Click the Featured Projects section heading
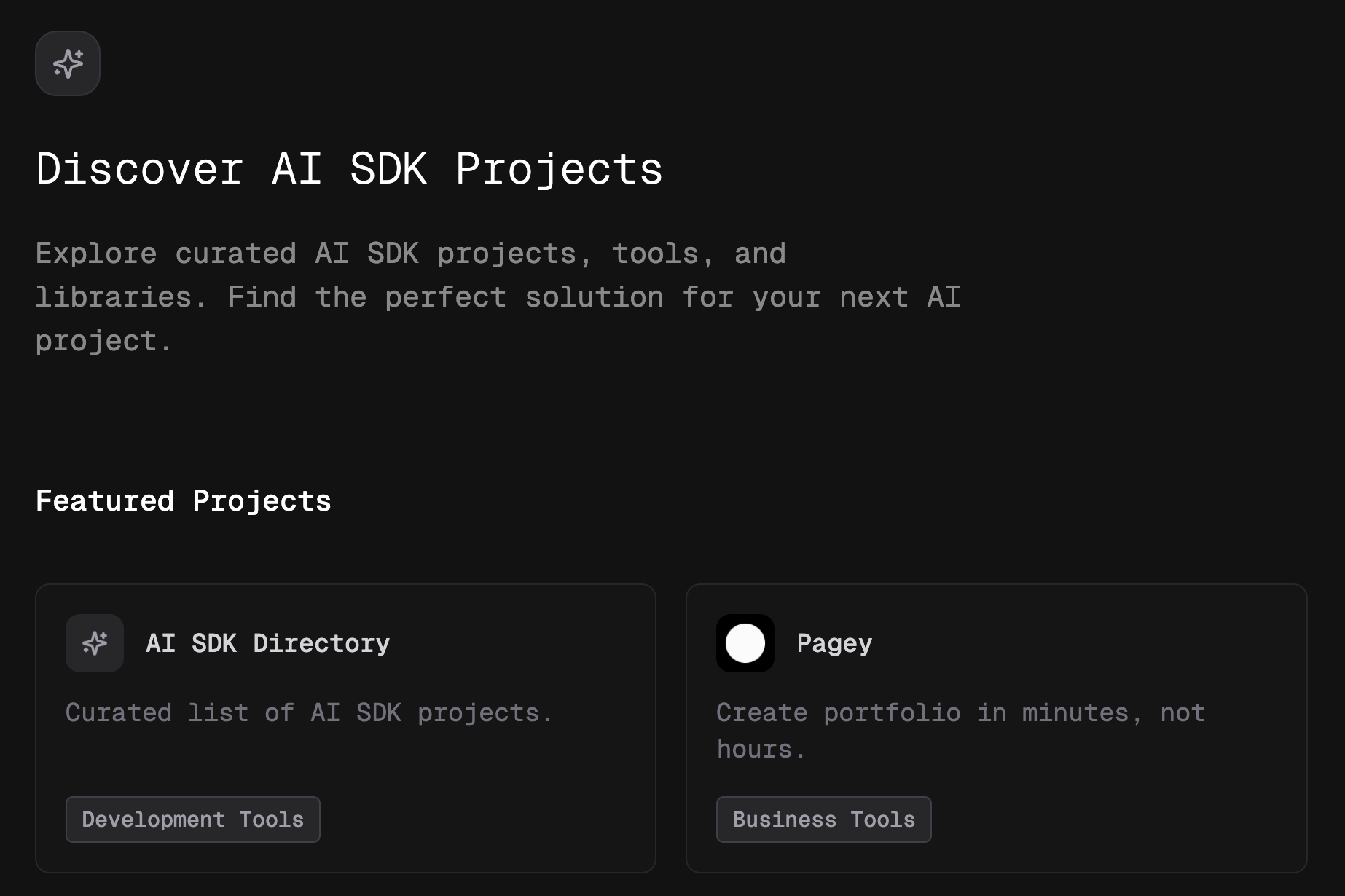1345x896 pixels. [183, 501]
